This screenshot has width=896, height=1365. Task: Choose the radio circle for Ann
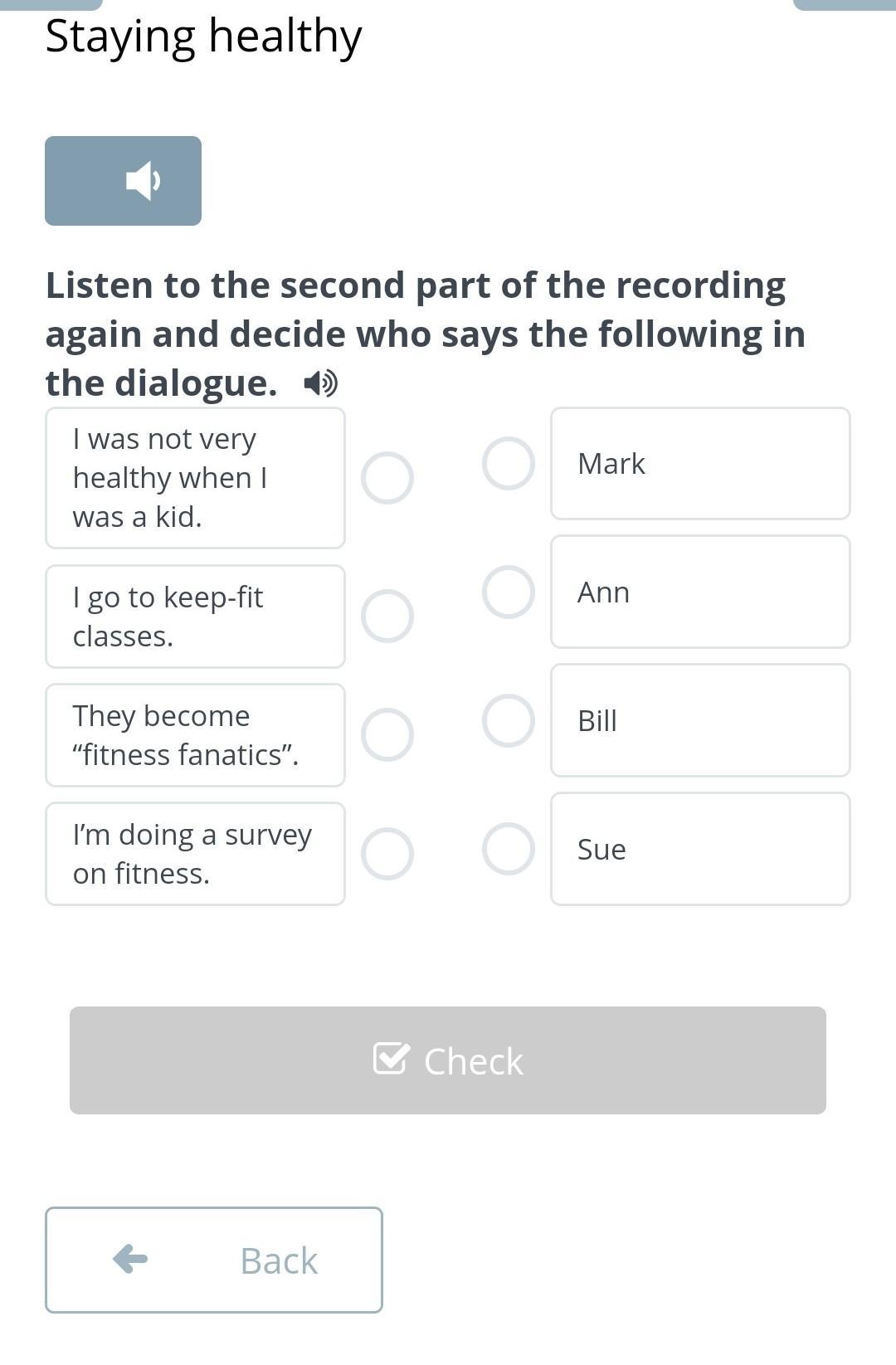click(x=509, y=592)
